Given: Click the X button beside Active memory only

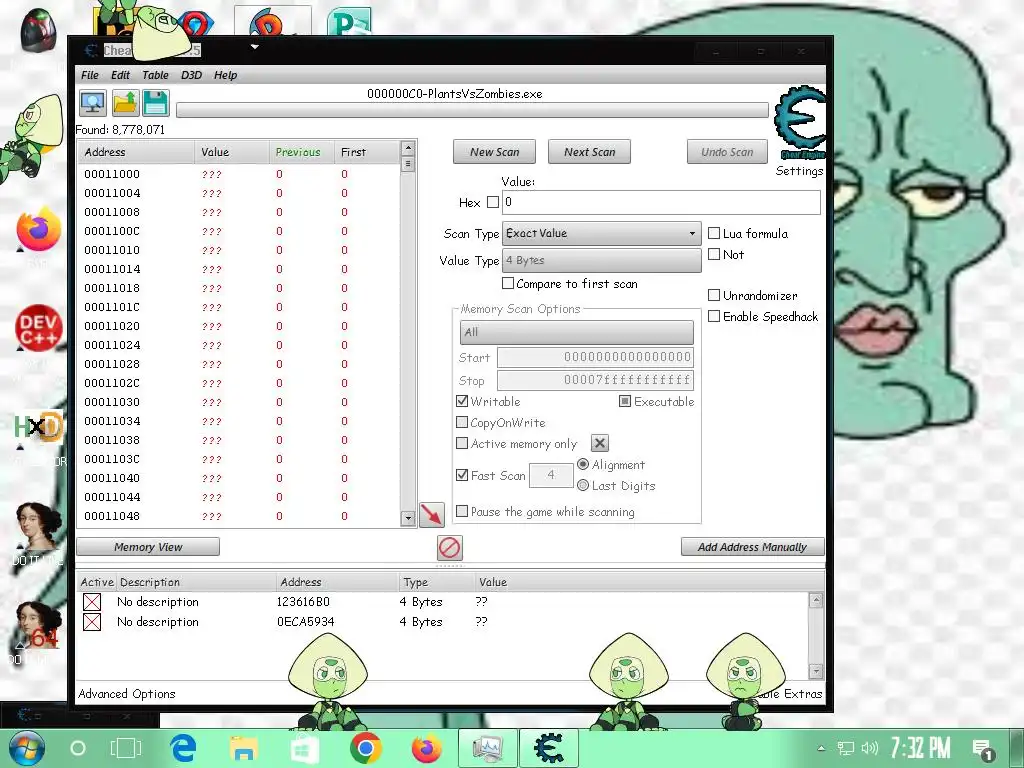Looking at the screenshot, I should click(x=600, y=443).
